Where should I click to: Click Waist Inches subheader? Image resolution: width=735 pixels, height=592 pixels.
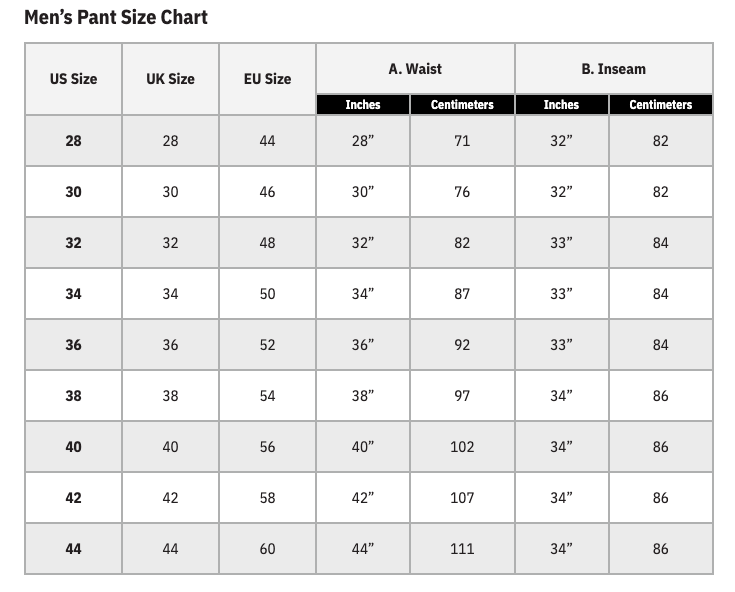[363, 105]
